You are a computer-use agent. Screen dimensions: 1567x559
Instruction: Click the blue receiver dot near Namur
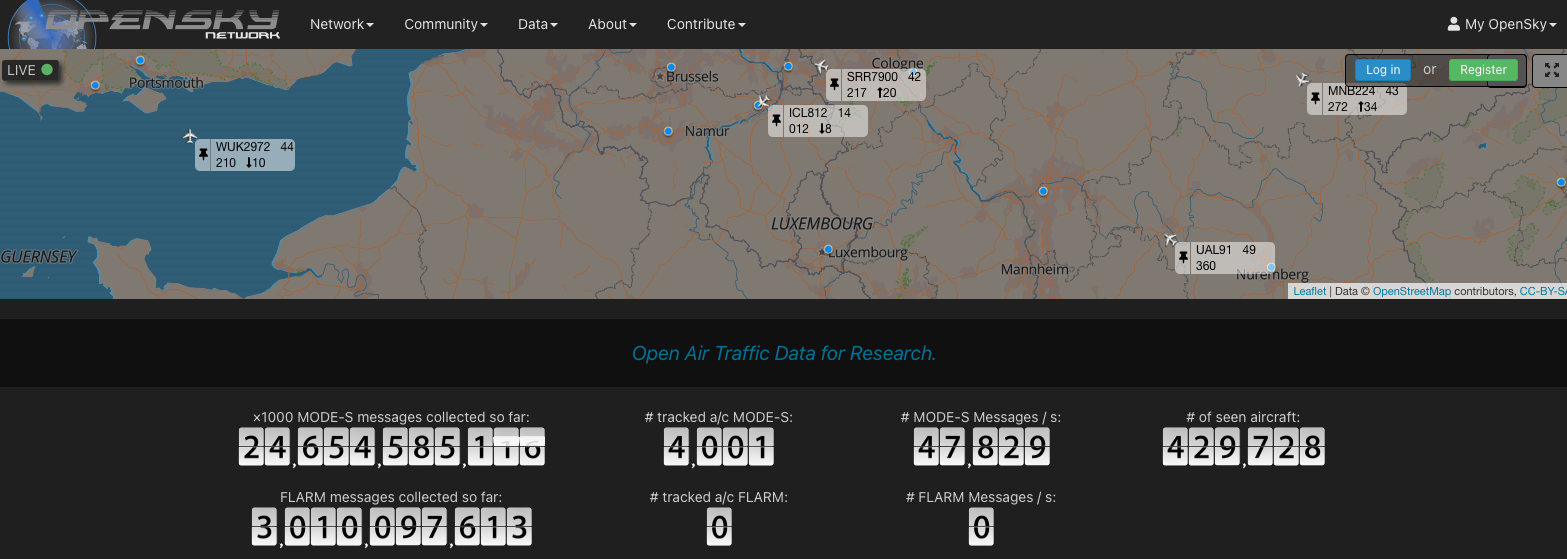tap(668, 131)
